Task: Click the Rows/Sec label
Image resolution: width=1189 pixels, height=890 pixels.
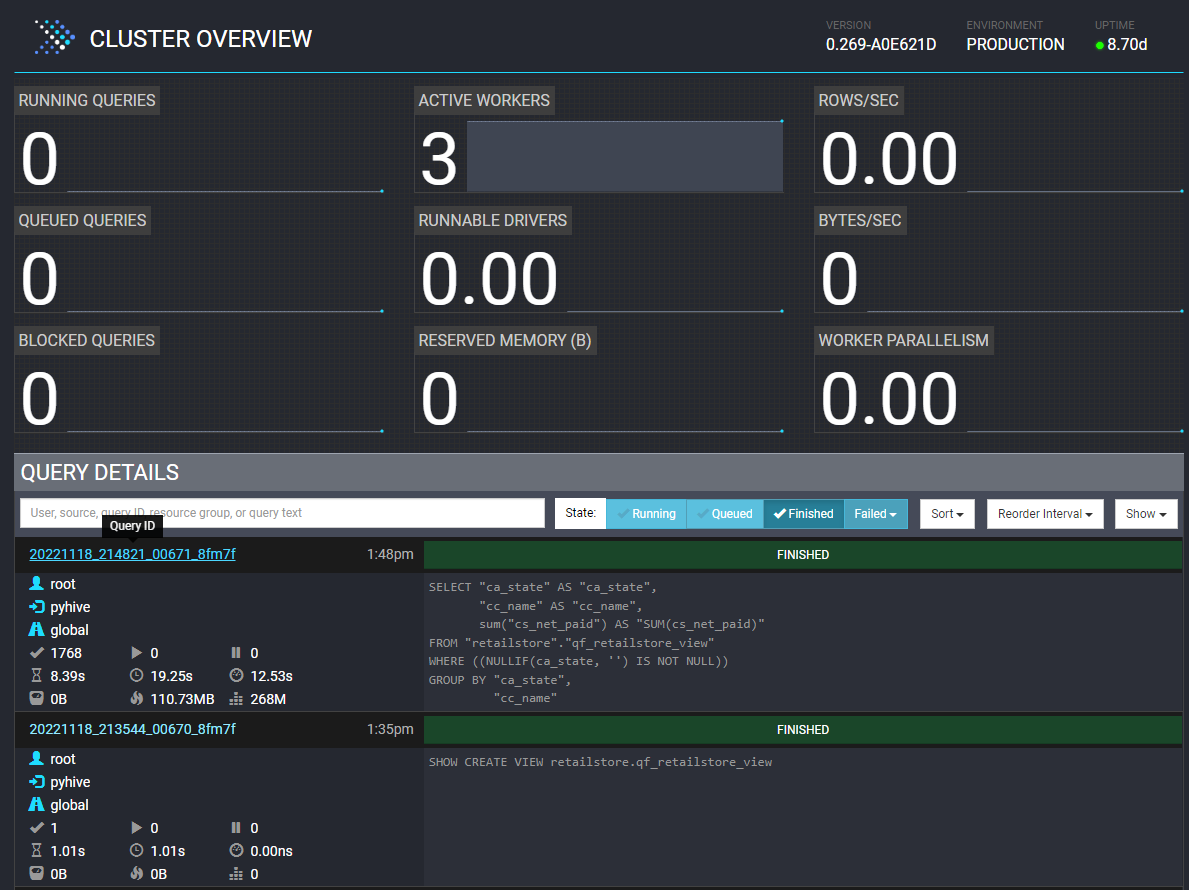Action: click(858, 100)
